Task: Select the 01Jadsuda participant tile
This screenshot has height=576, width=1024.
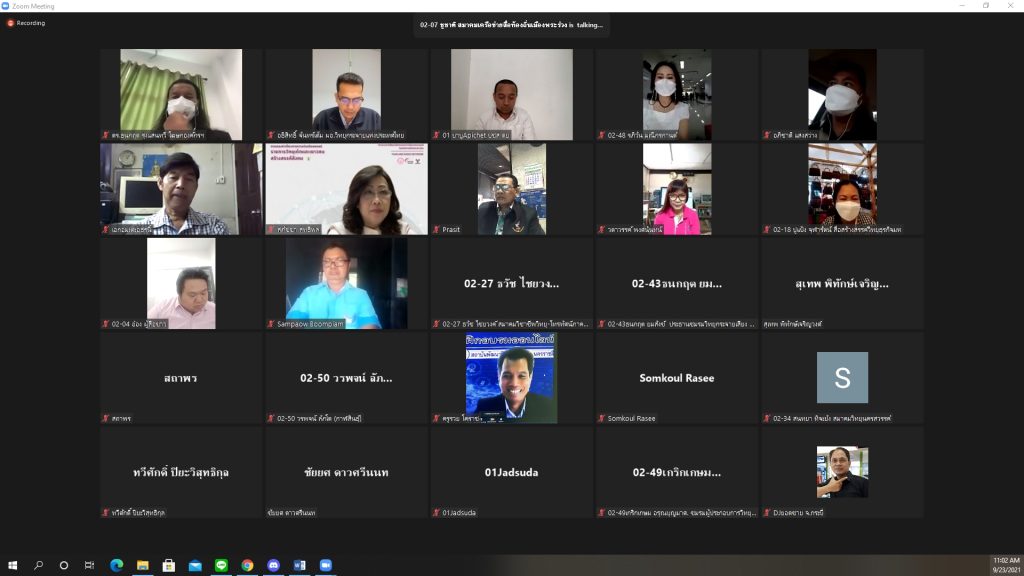Action: pos(511,472)
